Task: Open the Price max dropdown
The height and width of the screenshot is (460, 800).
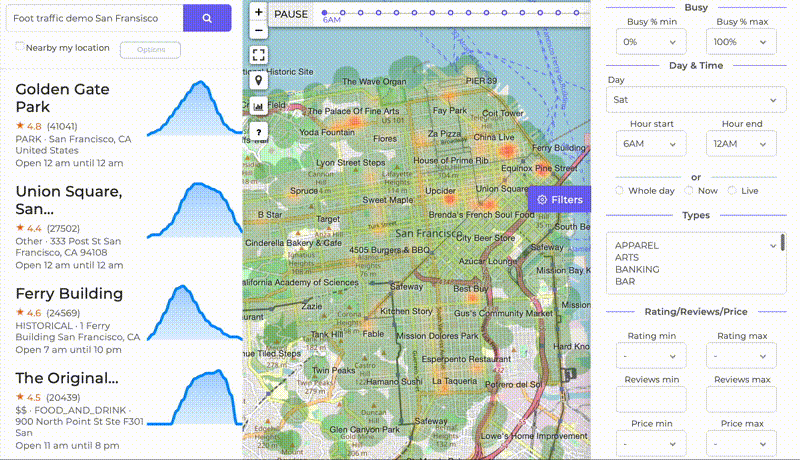Action: click(741, 444)
